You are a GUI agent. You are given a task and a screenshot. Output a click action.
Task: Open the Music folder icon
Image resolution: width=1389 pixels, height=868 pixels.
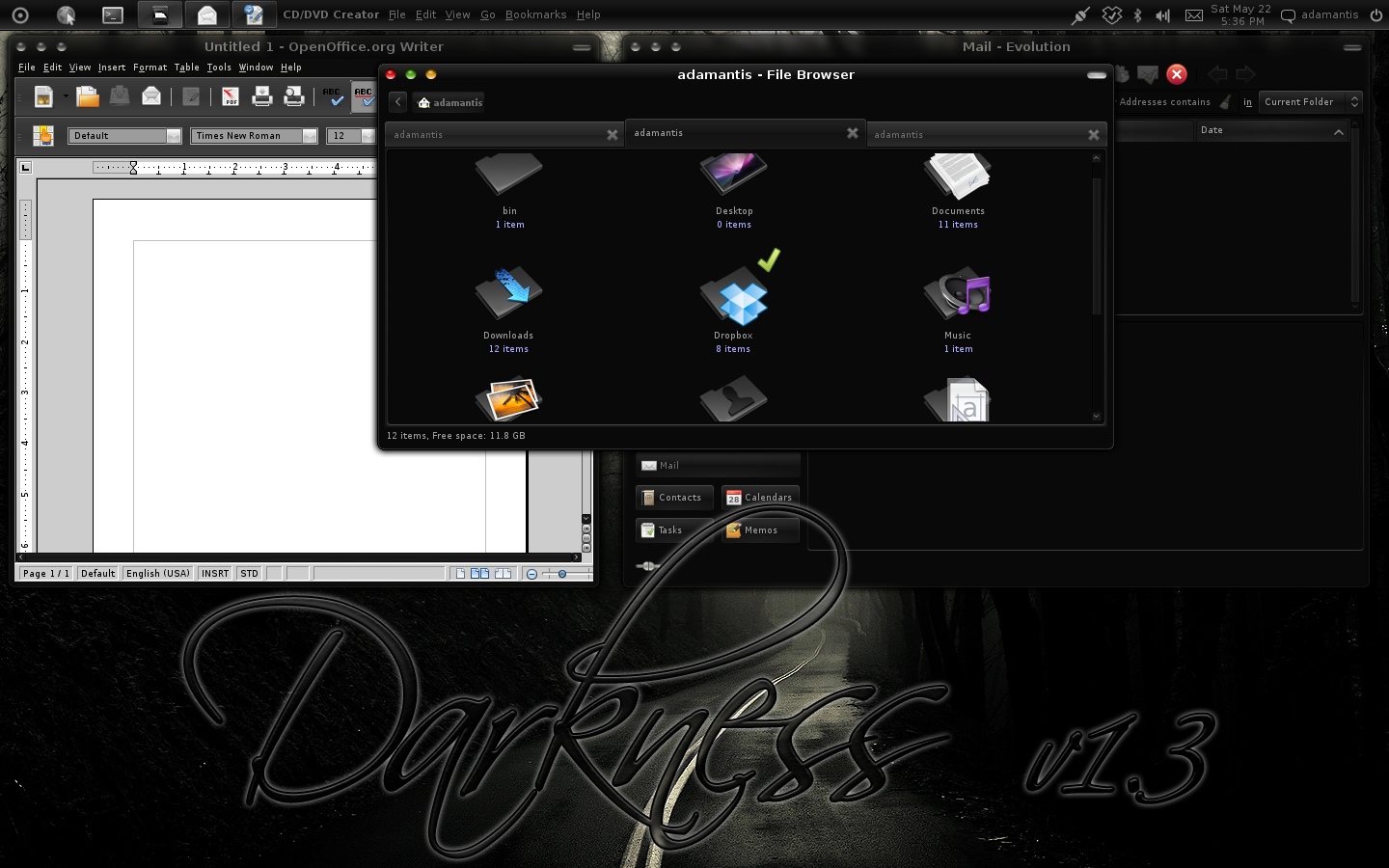point(957,293)
